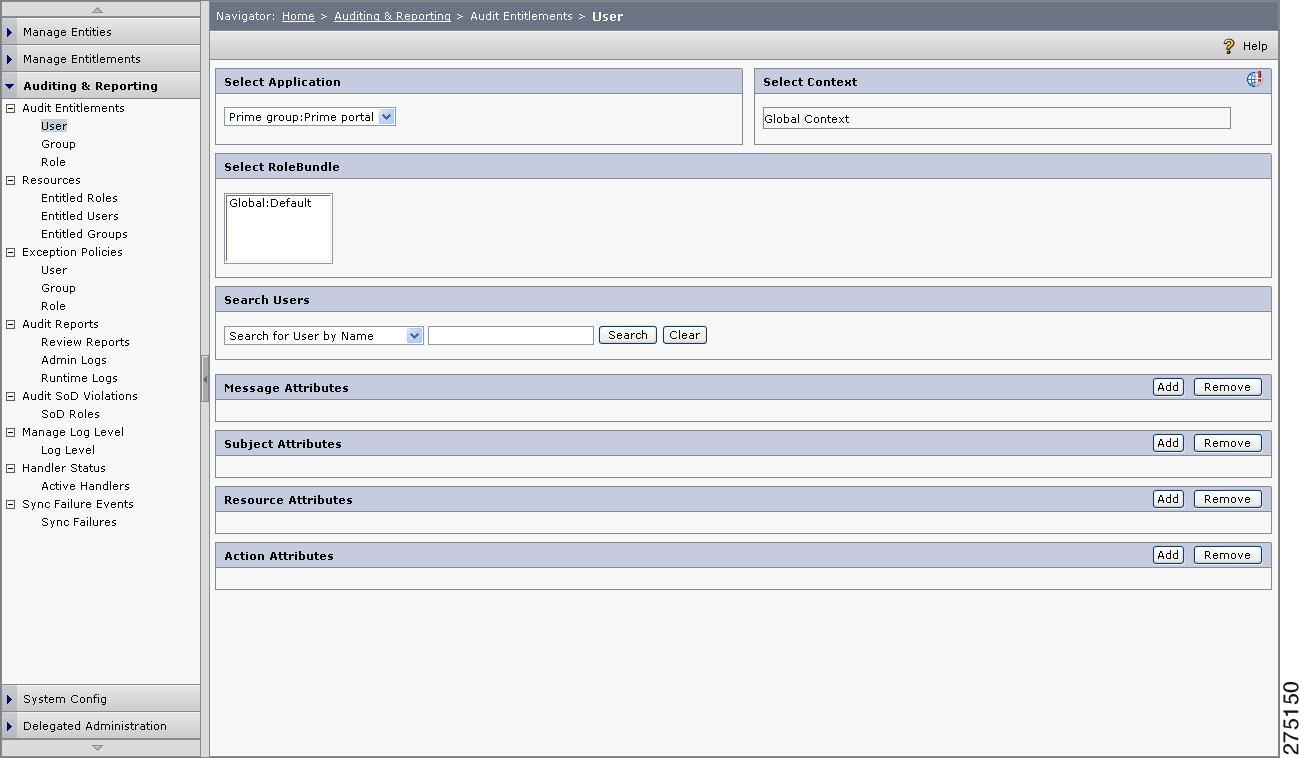
Task: Select User under Exception Policies
Action: [54, 270]
